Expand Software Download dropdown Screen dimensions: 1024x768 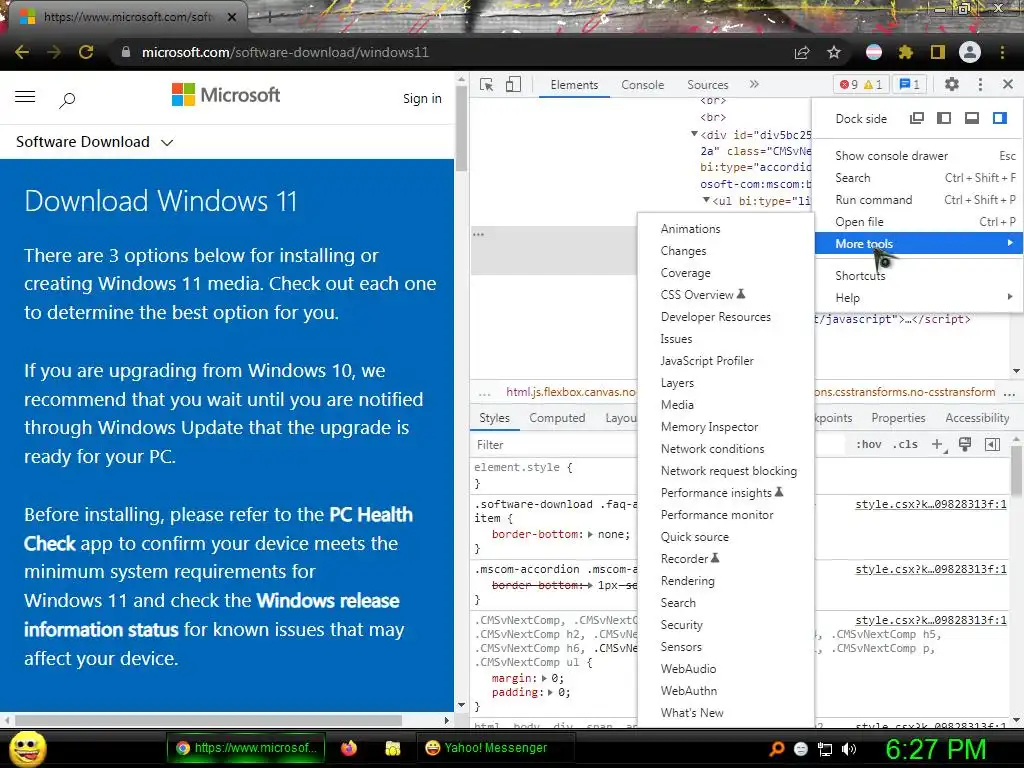point(95,142)
